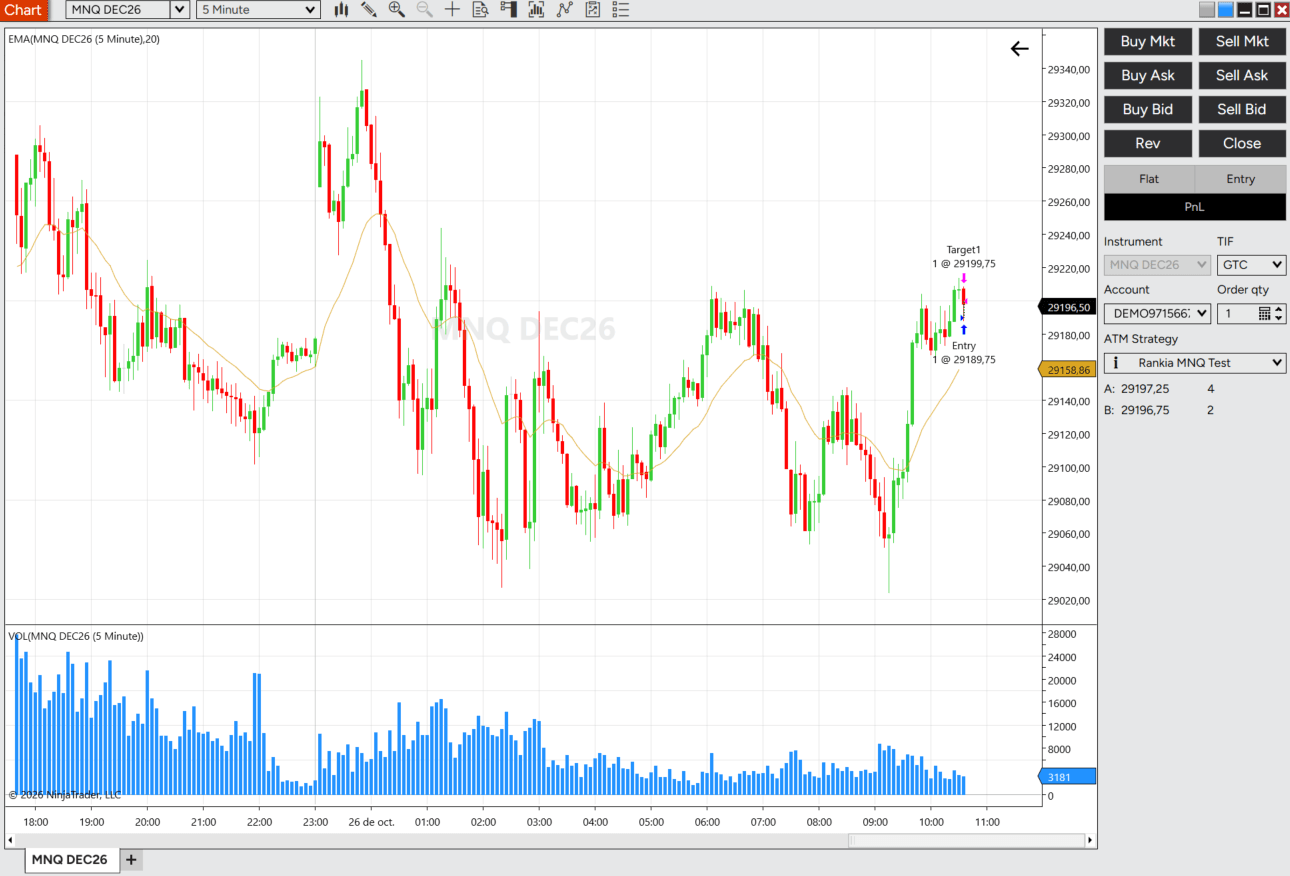The height and width of the screenshot is (876, 1290).
Task: Add a new chart tab with plus
Action: click(131, 860)
